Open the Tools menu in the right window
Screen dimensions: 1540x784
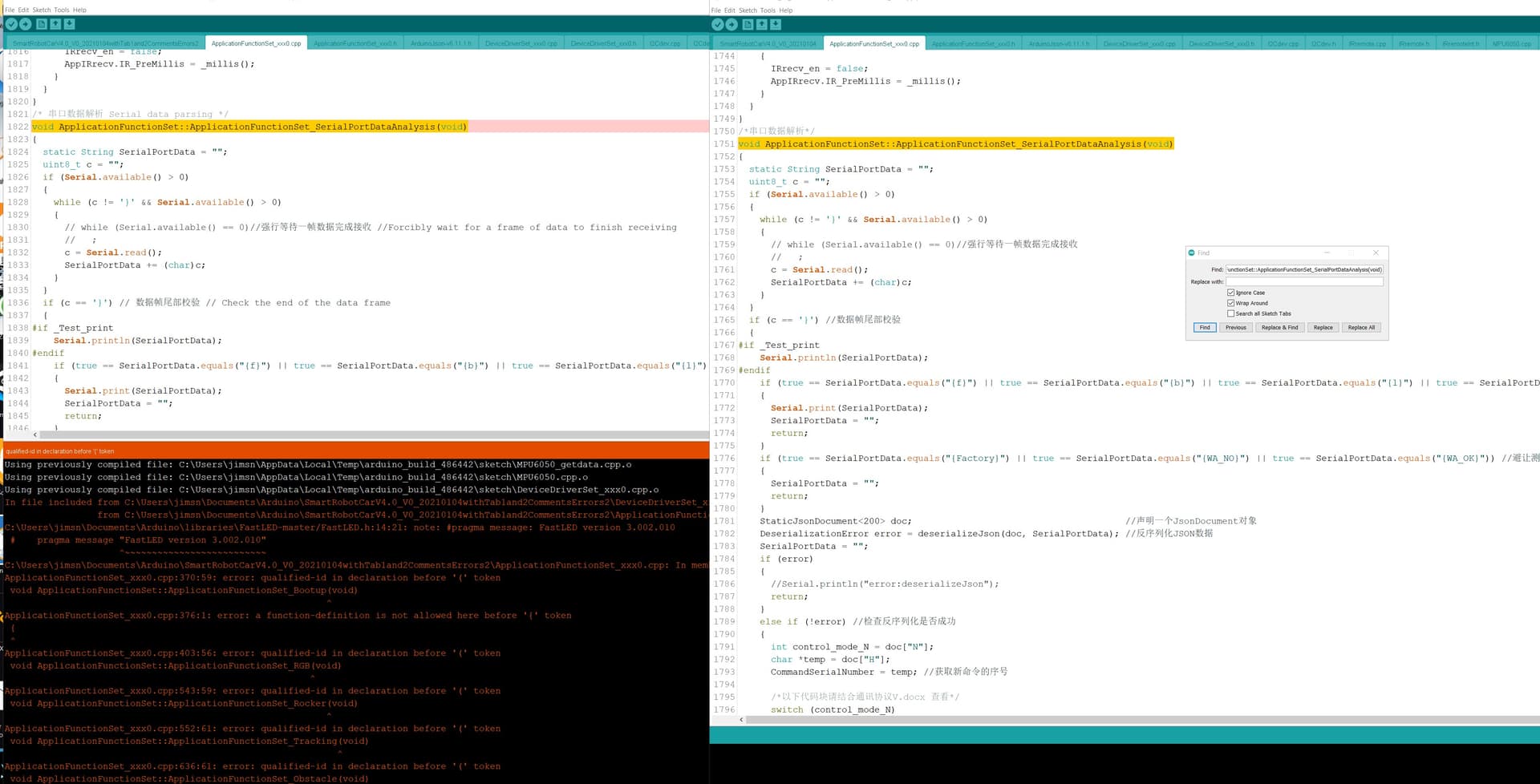[x=768, y=10]
